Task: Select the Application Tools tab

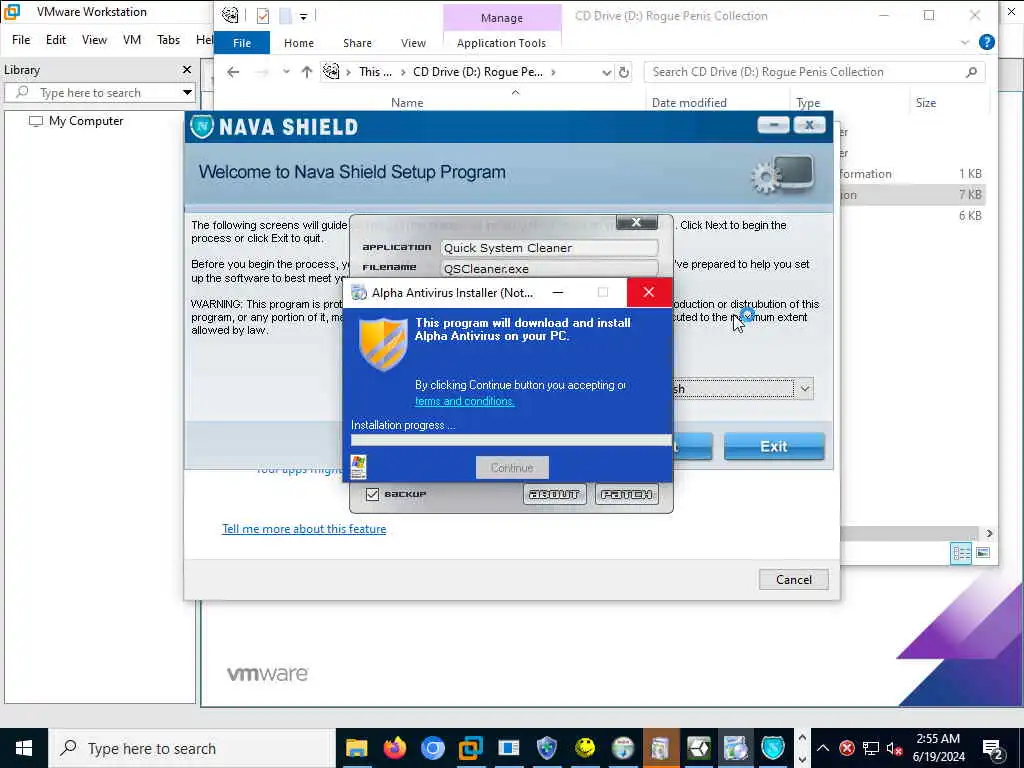Action: point(501,42)
